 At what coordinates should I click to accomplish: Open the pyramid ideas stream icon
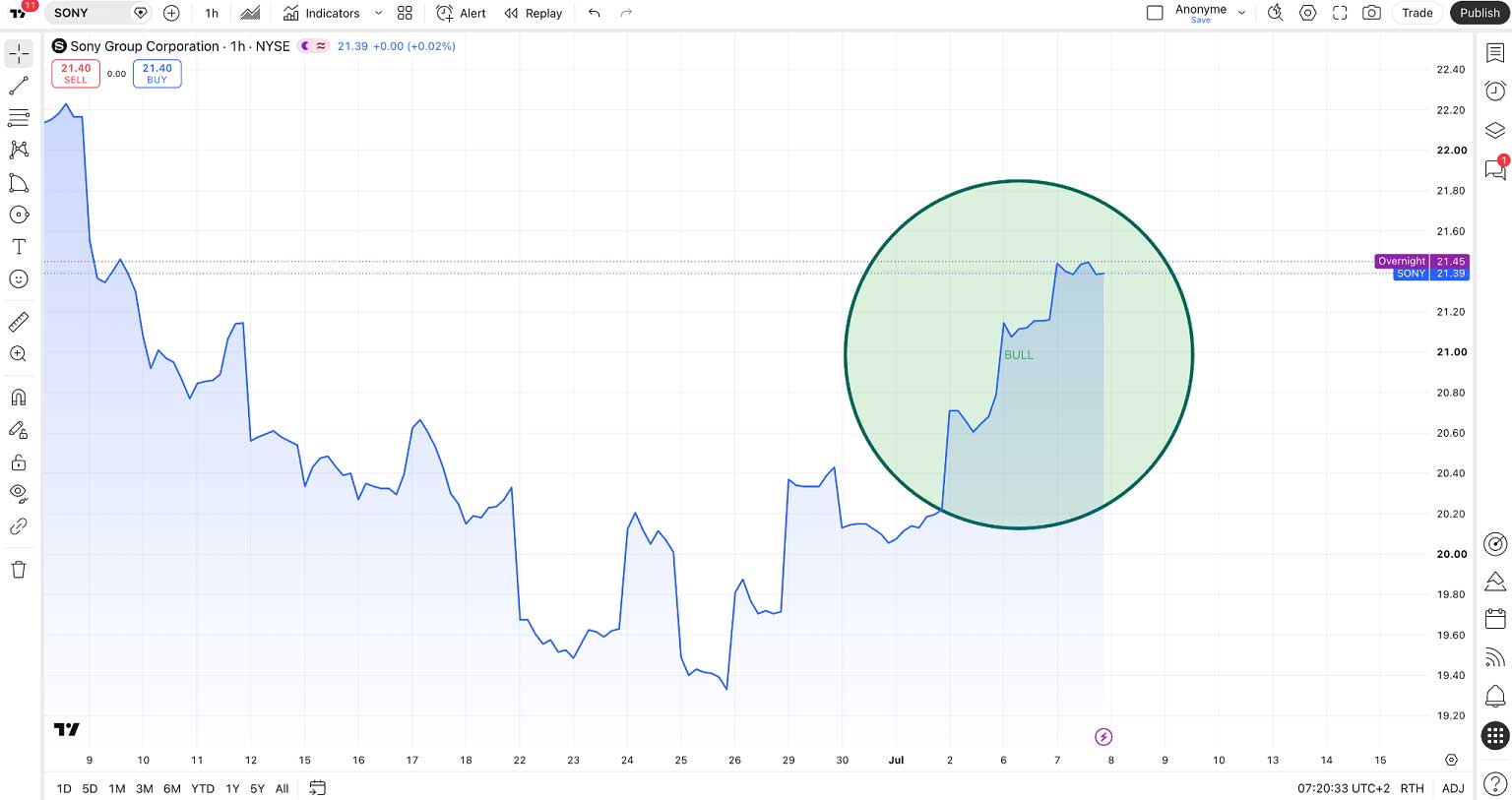1495,582
